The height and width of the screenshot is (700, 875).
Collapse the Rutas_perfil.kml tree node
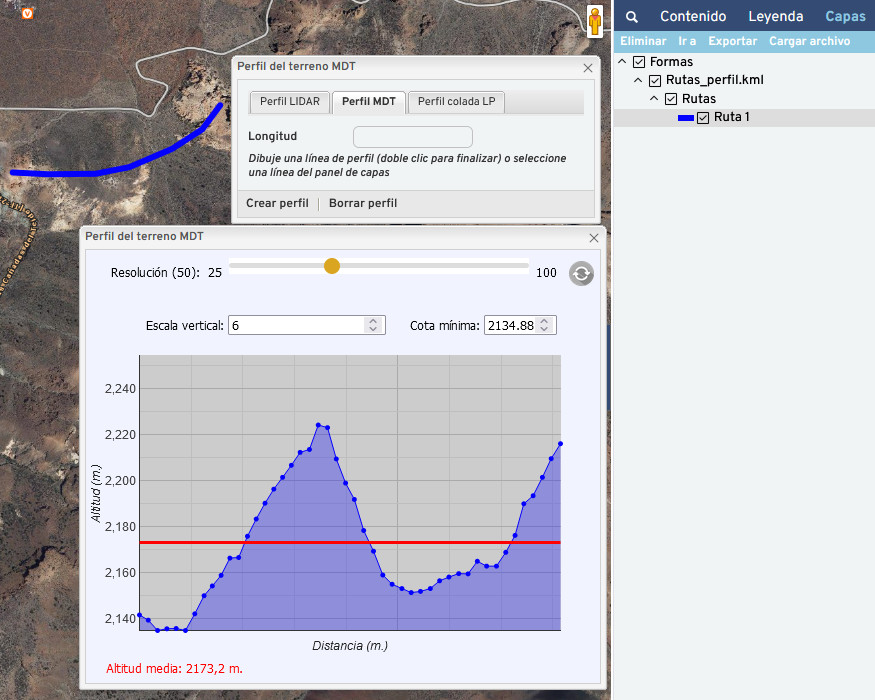click(640, 80)
